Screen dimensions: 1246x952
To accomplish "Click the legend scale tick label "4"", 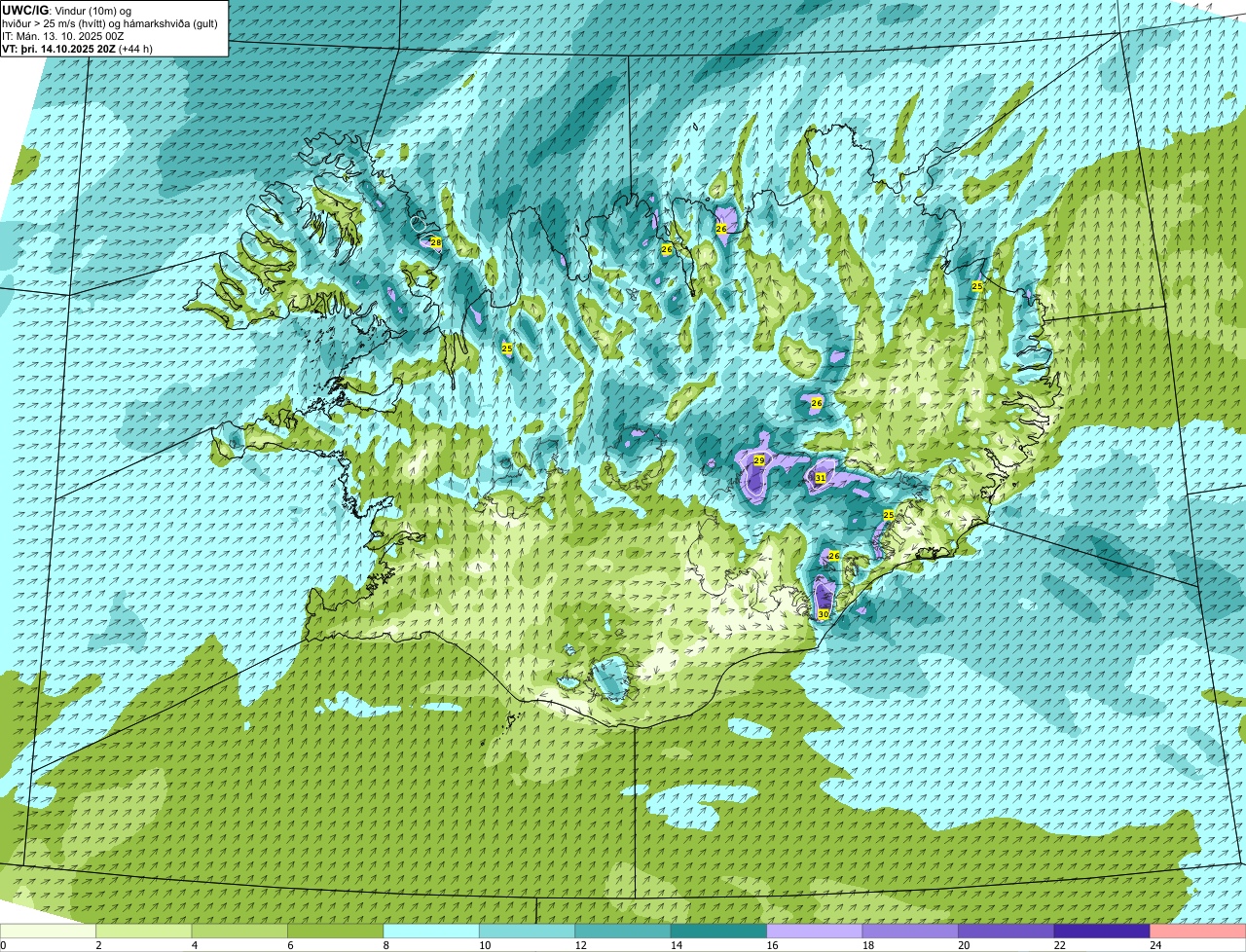I will [x=194, y=944].
